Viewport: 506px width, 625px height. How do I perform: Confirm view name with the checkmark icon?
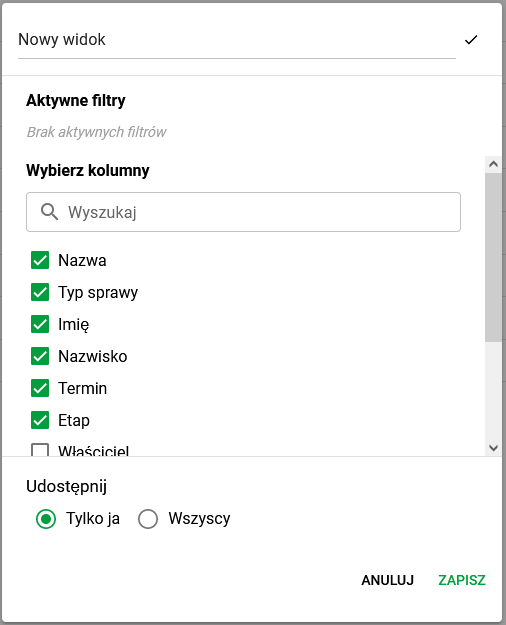pyautogui.click(x=471, y=40)
